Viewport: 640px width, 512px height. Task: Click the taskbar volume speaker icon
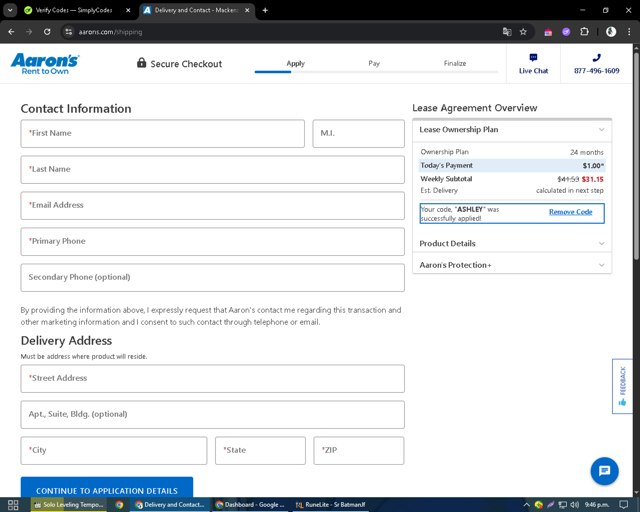click(x=574, y=505)
